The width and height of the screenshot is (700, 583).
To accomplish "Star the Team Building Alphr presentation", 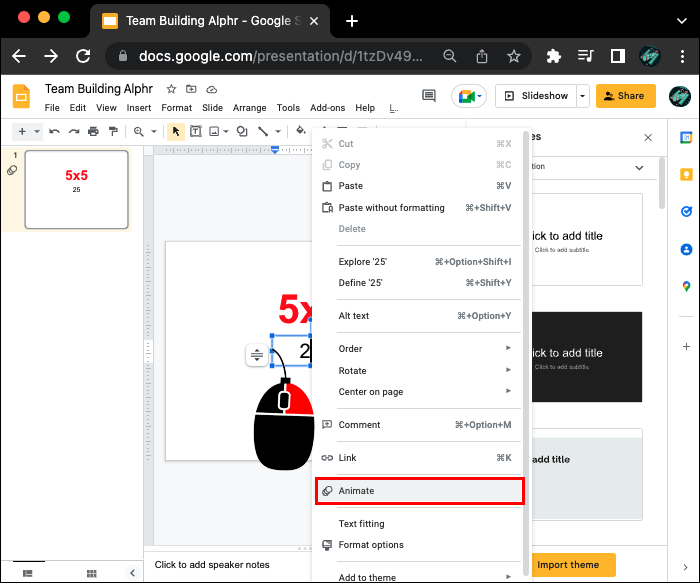I will 171,89.
